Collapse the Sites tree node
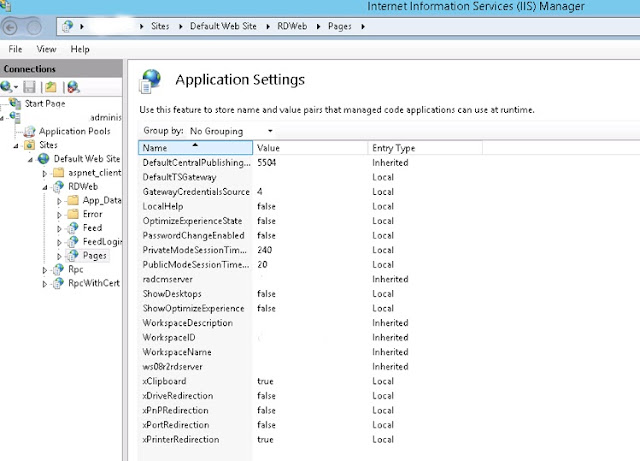The width and height of the screenshot is (640, 461). point(16,146)
